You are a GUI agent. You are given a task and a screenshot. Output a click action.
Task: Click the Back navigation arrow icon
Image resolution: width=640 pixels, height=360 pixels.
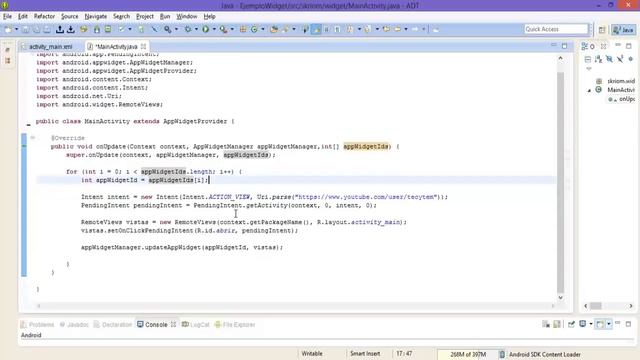pyautogui.click(x=397, y=29)
